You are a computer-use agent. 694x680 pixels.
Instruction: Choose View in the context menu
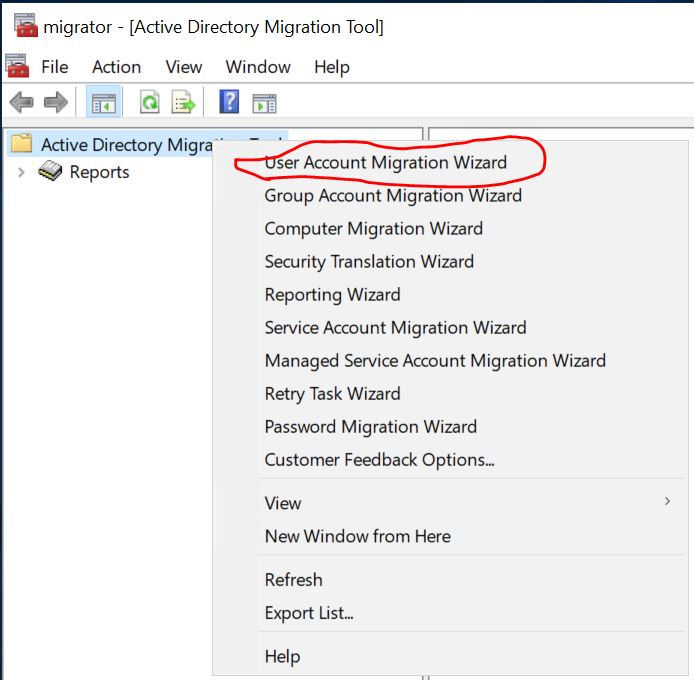[283, 503]
